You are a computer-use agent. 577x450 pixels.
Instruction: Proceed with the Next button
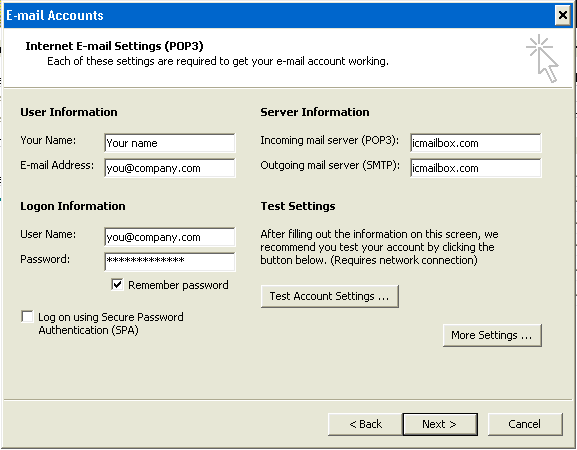pos(440,424)
